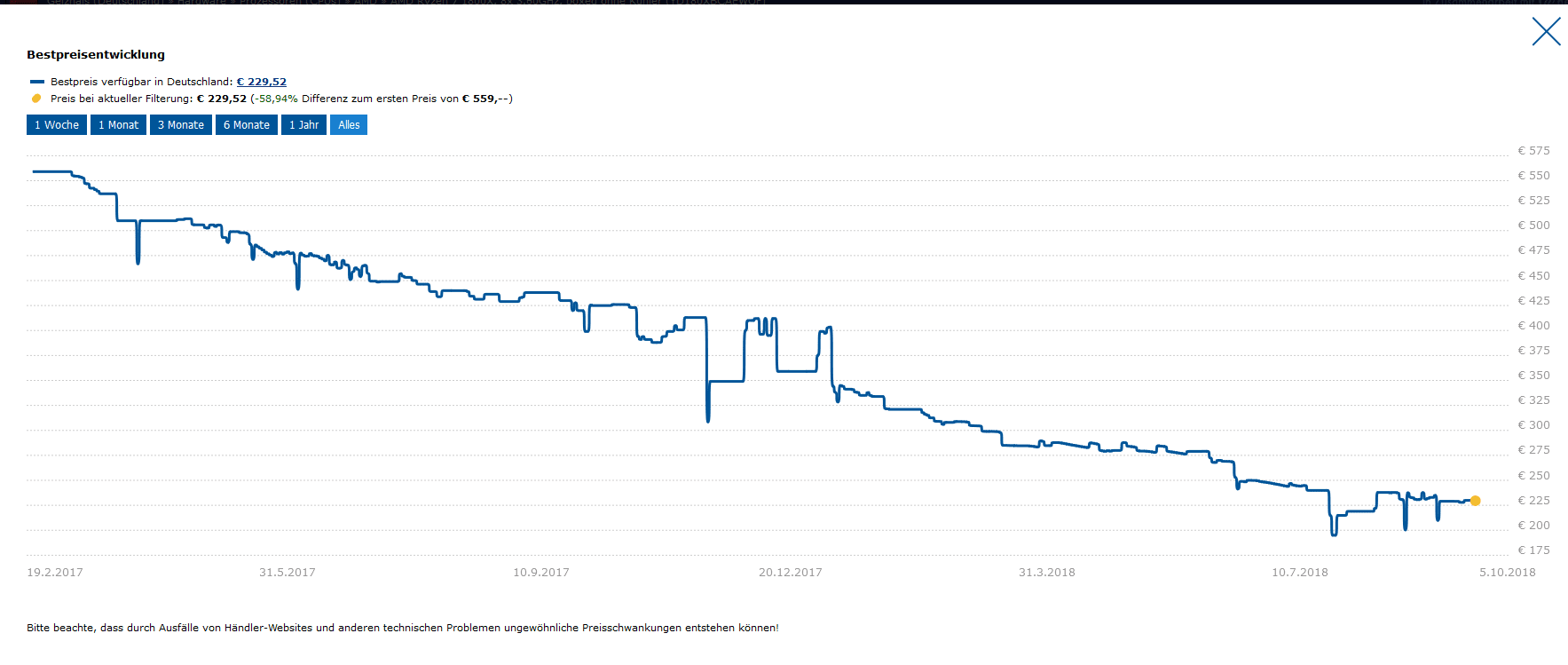Click the 19.2.2017 date label

(55, 573)
